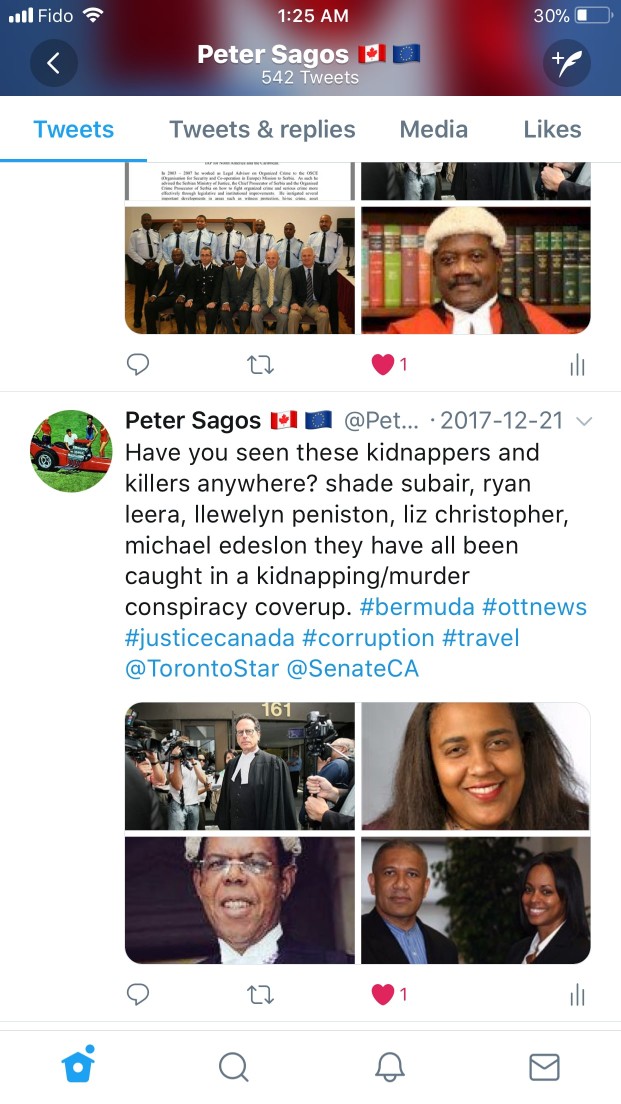The image size is (621, 1104).
Task: Switch to the Tweets & replies tab
Action: 262,130
